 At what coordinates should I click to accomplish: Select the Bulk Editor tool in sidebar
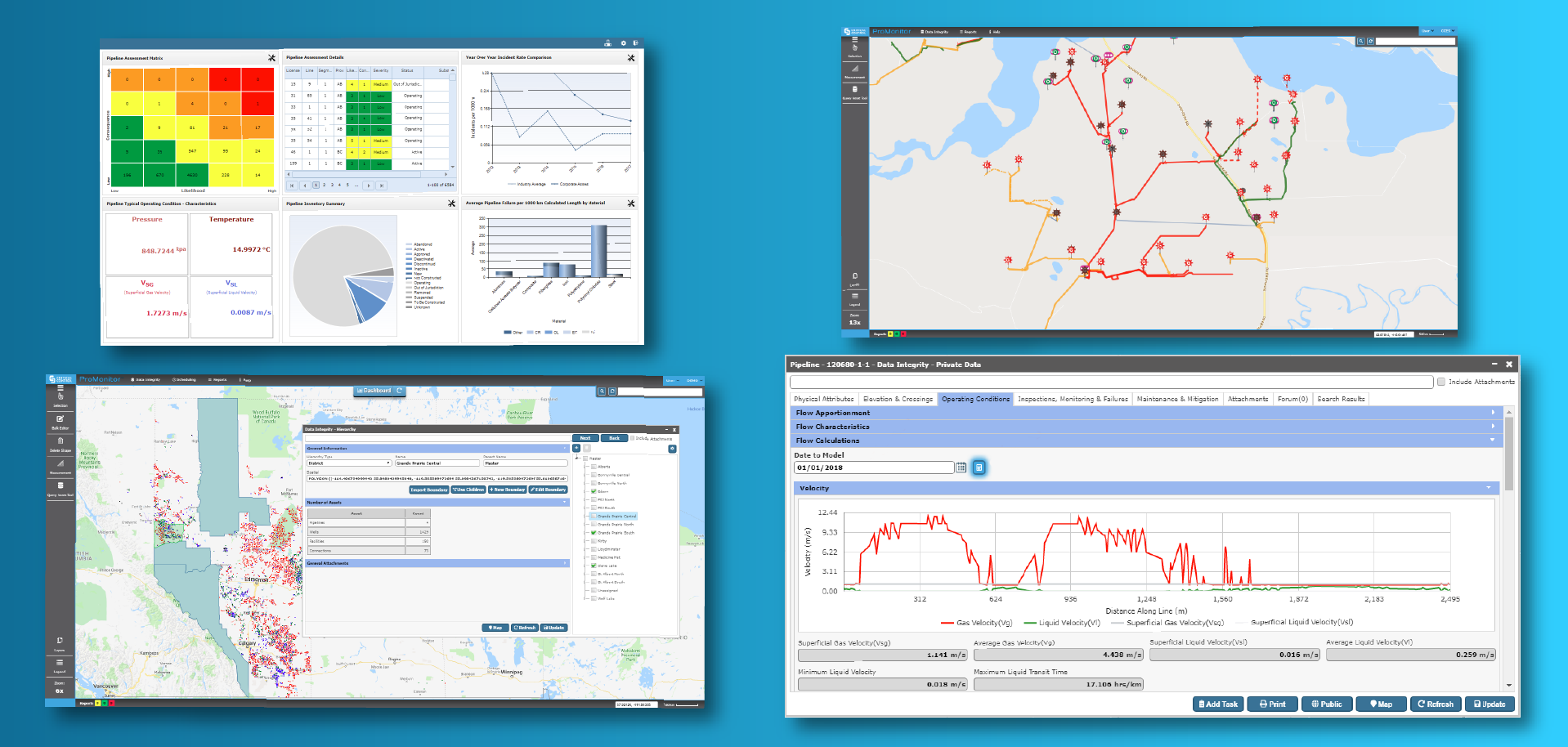tap(60, 422)
